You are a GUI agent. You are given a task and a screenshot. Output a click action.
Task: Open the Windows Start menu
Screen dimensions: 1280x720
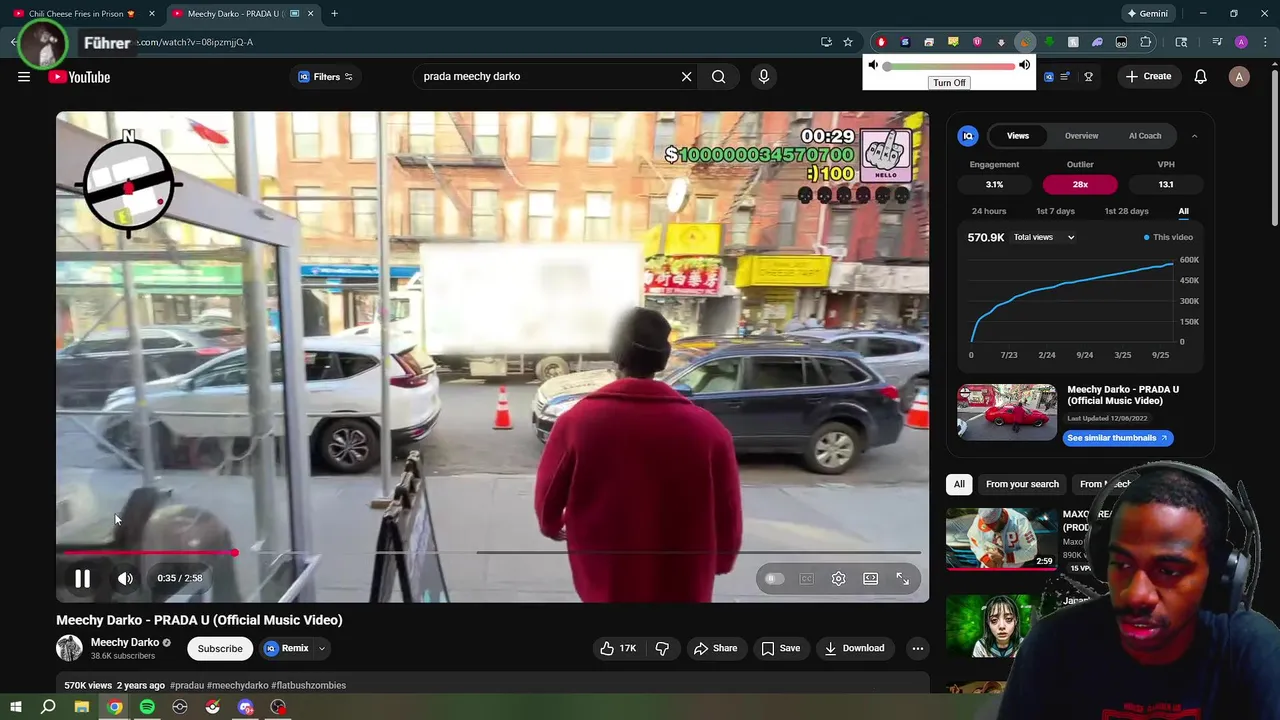(16, 707)
